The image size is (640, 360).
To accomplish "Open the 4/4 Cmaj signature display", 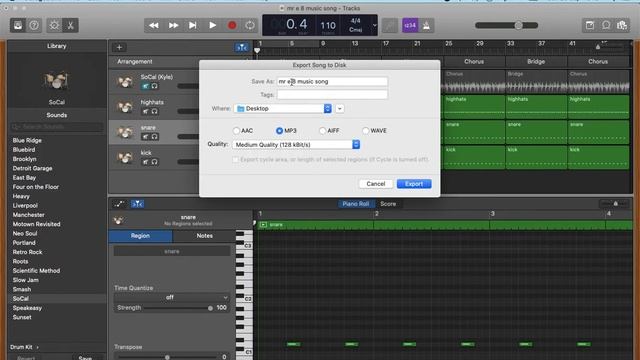I will (x=356, y=25).
